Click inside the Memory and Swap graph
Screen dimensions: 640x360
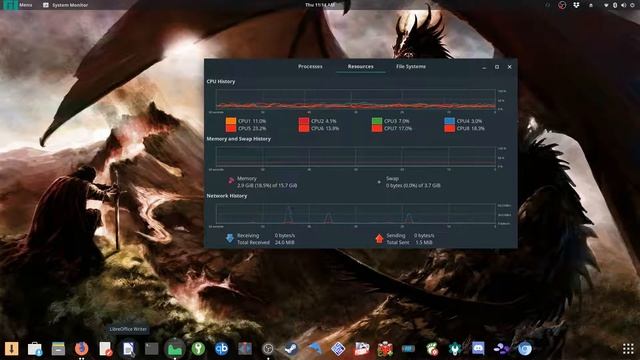pos(356,157)
